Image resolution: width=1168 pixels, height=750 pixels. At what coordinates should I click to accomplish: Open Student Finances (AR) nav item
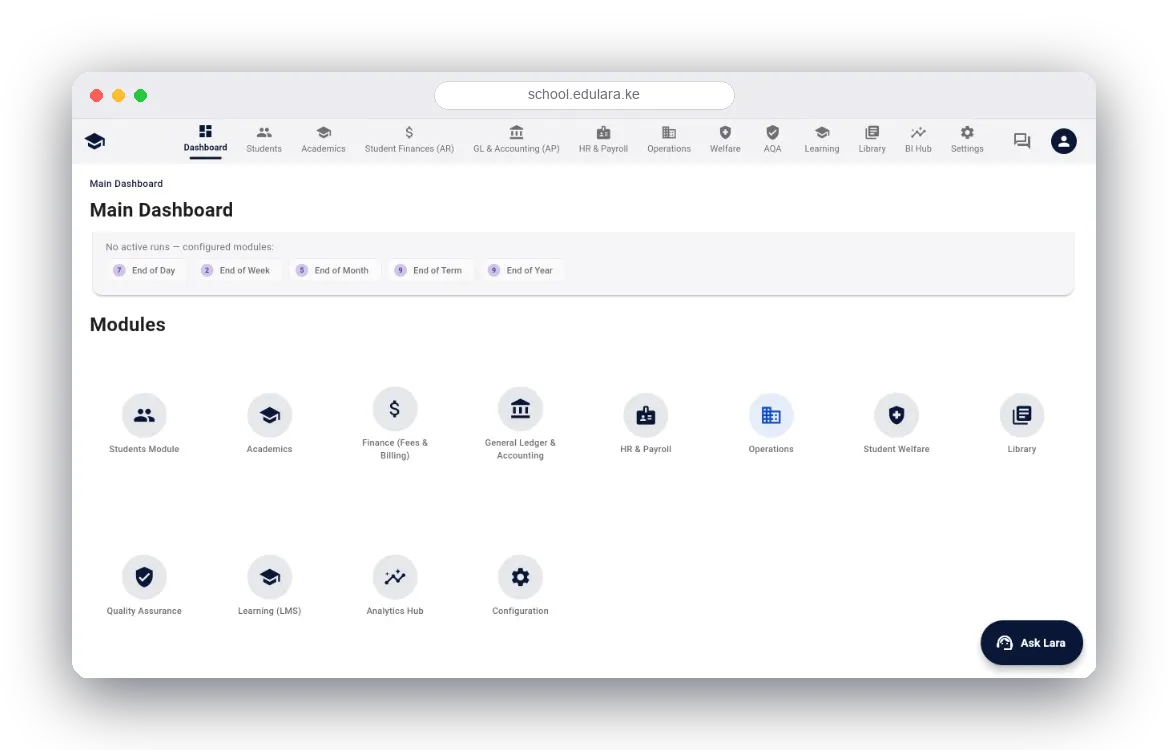coord(409,139)
